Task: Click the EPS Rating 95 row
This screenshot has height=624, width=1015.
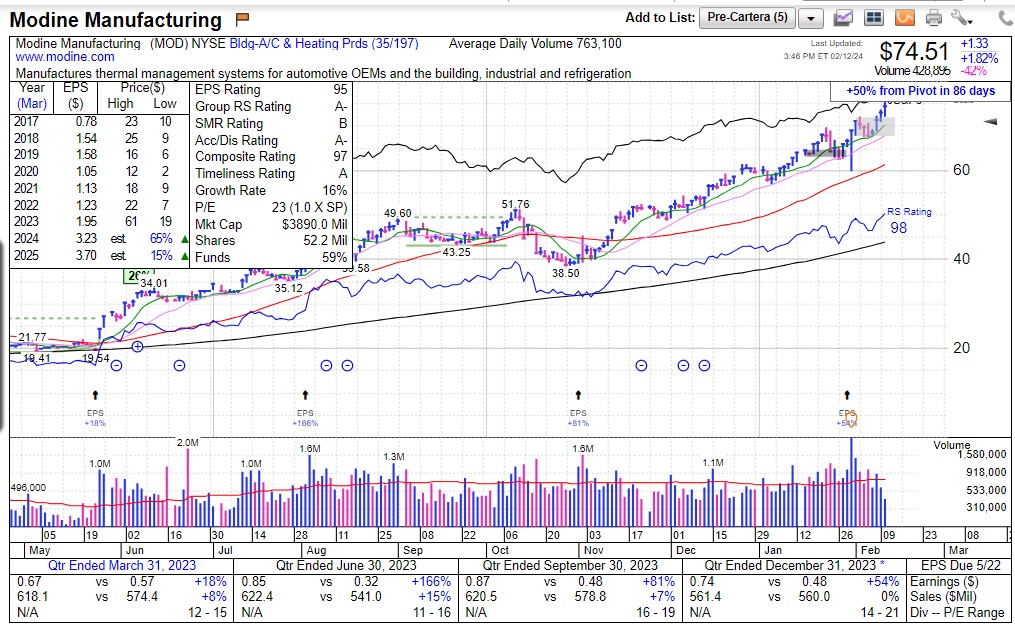Action: (271, 89)
